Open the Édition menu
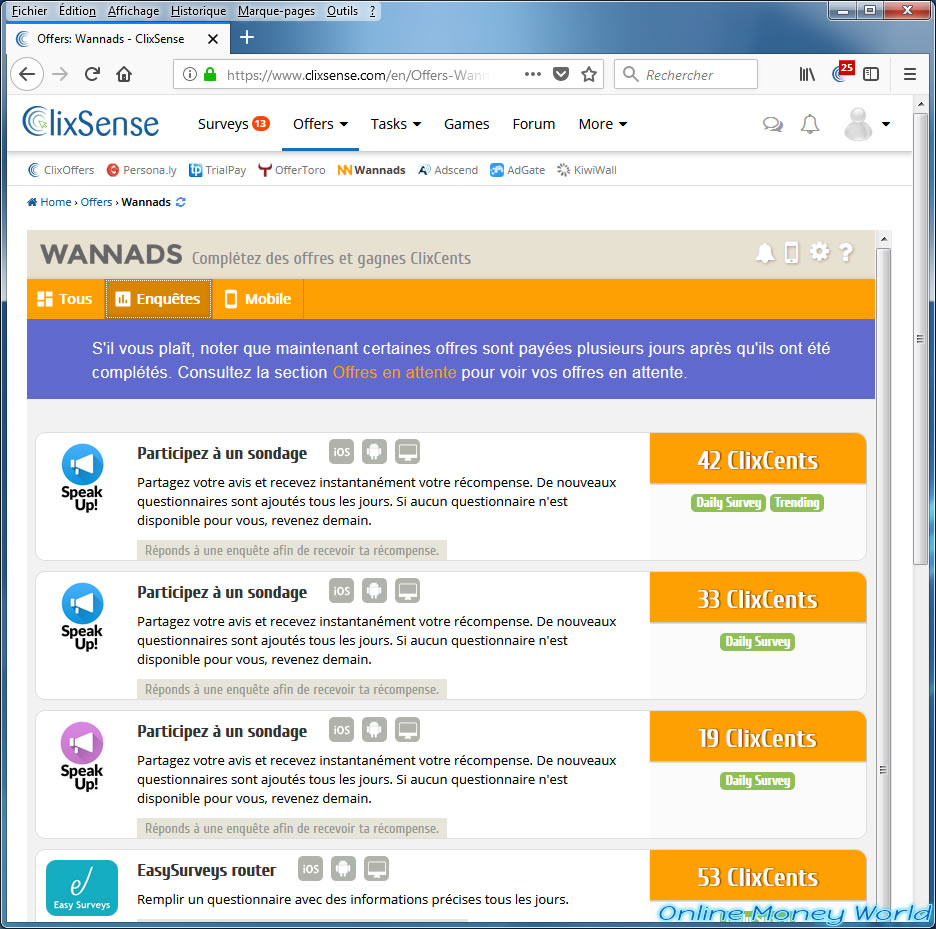This screenshot has width=936, height=929. click(x=77, y=11)
